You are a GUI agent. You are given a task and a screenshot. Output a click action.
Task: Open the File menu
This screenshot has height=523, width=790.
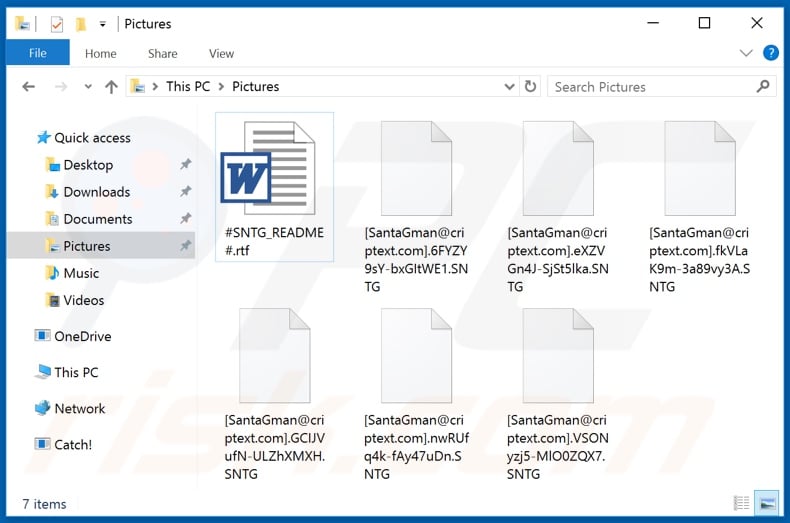pos(38,54)
